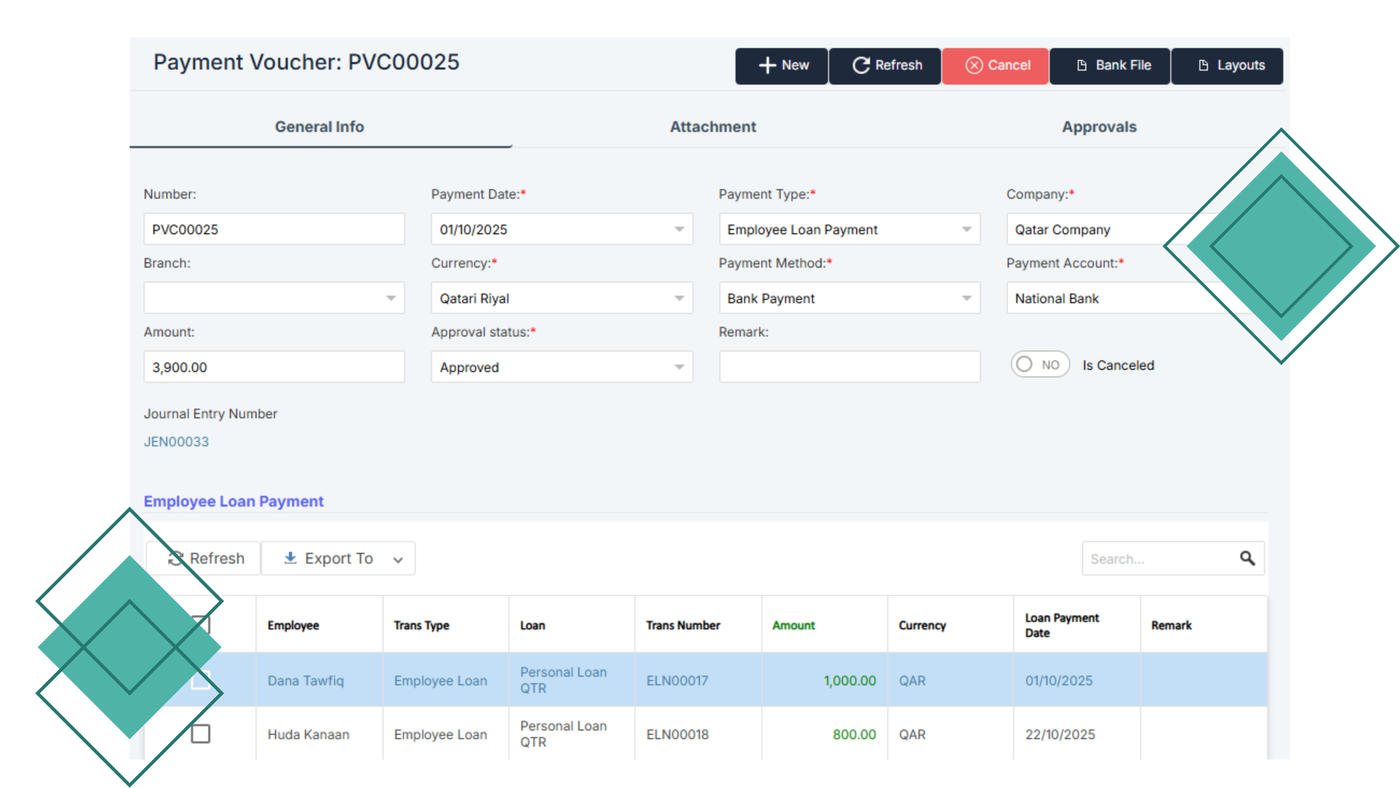Toggle the Is Canceled switch
The image size is (1400, 788).
point(1040,366)
